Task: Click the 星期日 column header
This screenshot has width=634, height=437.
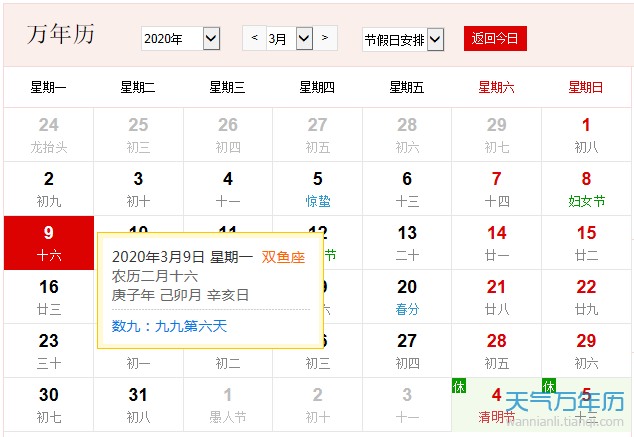Action: pos(586,87)
